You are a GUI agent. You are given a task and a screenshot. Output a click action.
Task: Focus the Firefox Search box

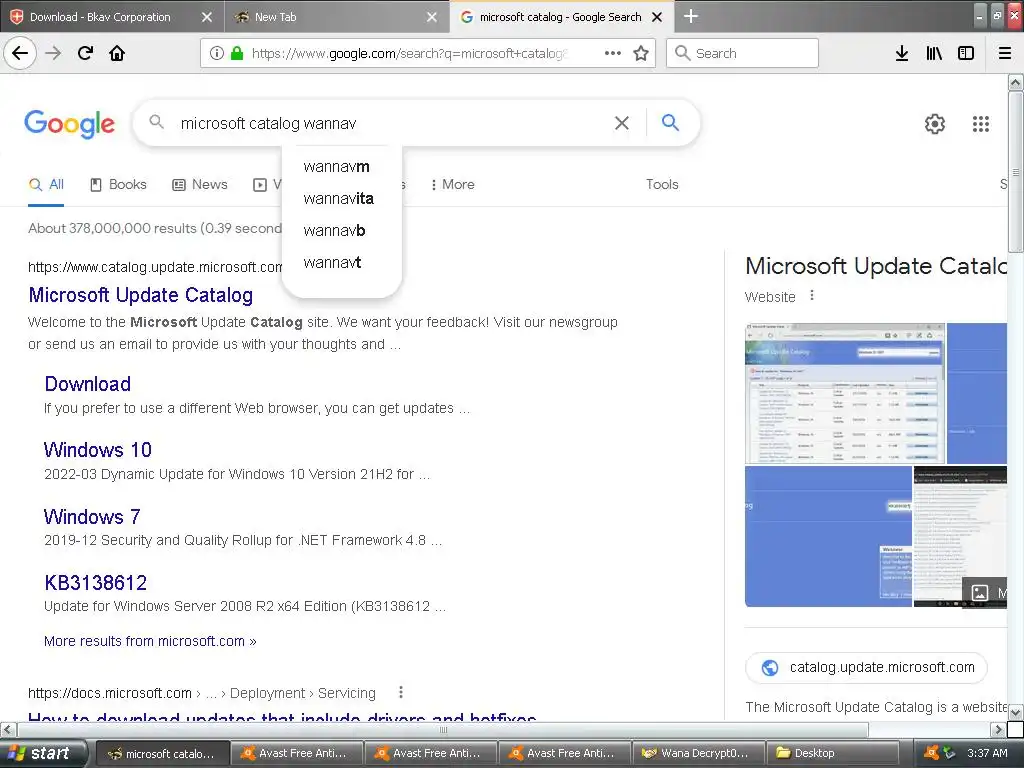click(743, 53)
